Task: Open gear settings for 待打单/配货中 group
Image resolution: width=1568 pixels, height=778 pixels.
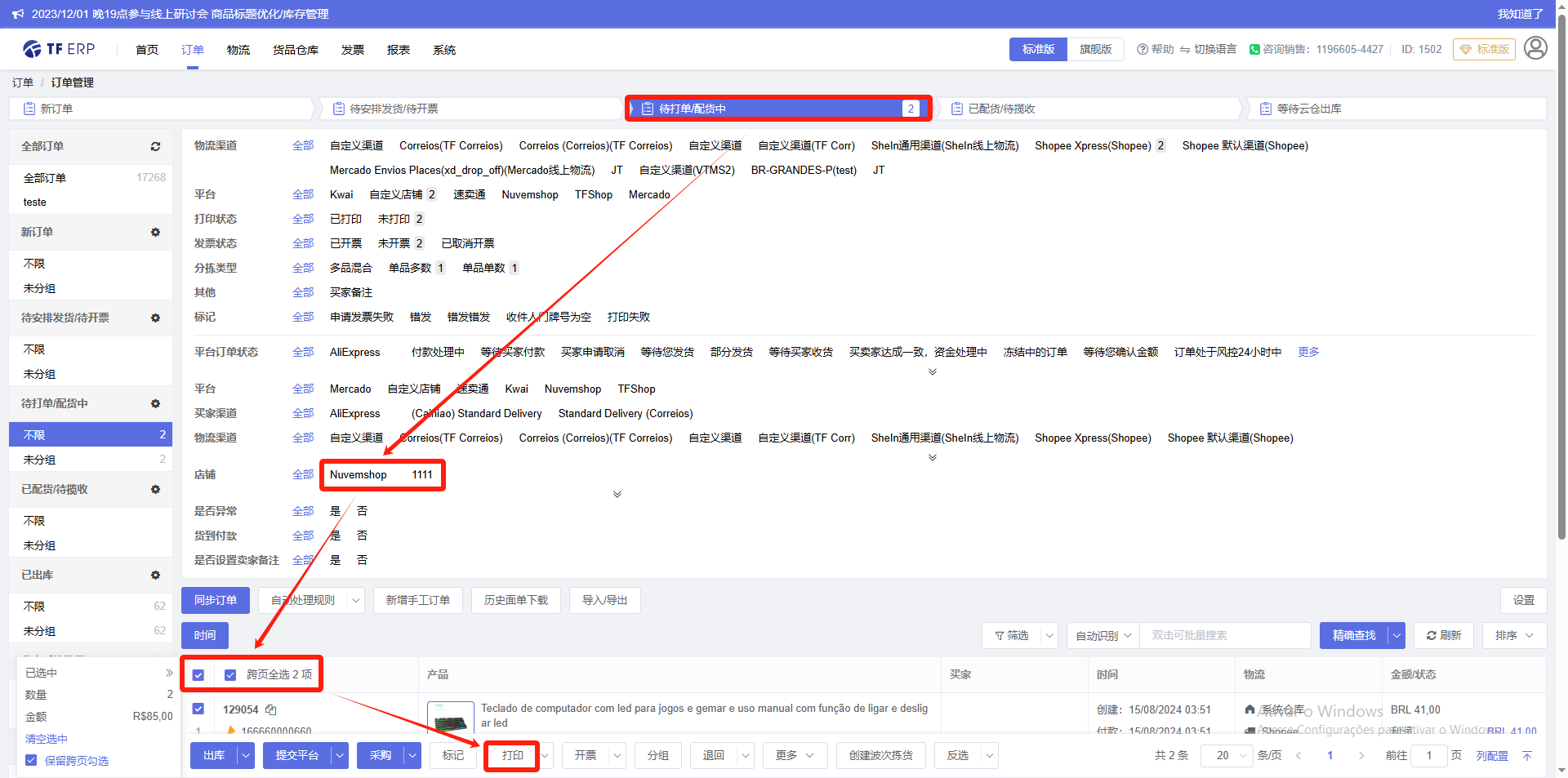Action: 155,403
